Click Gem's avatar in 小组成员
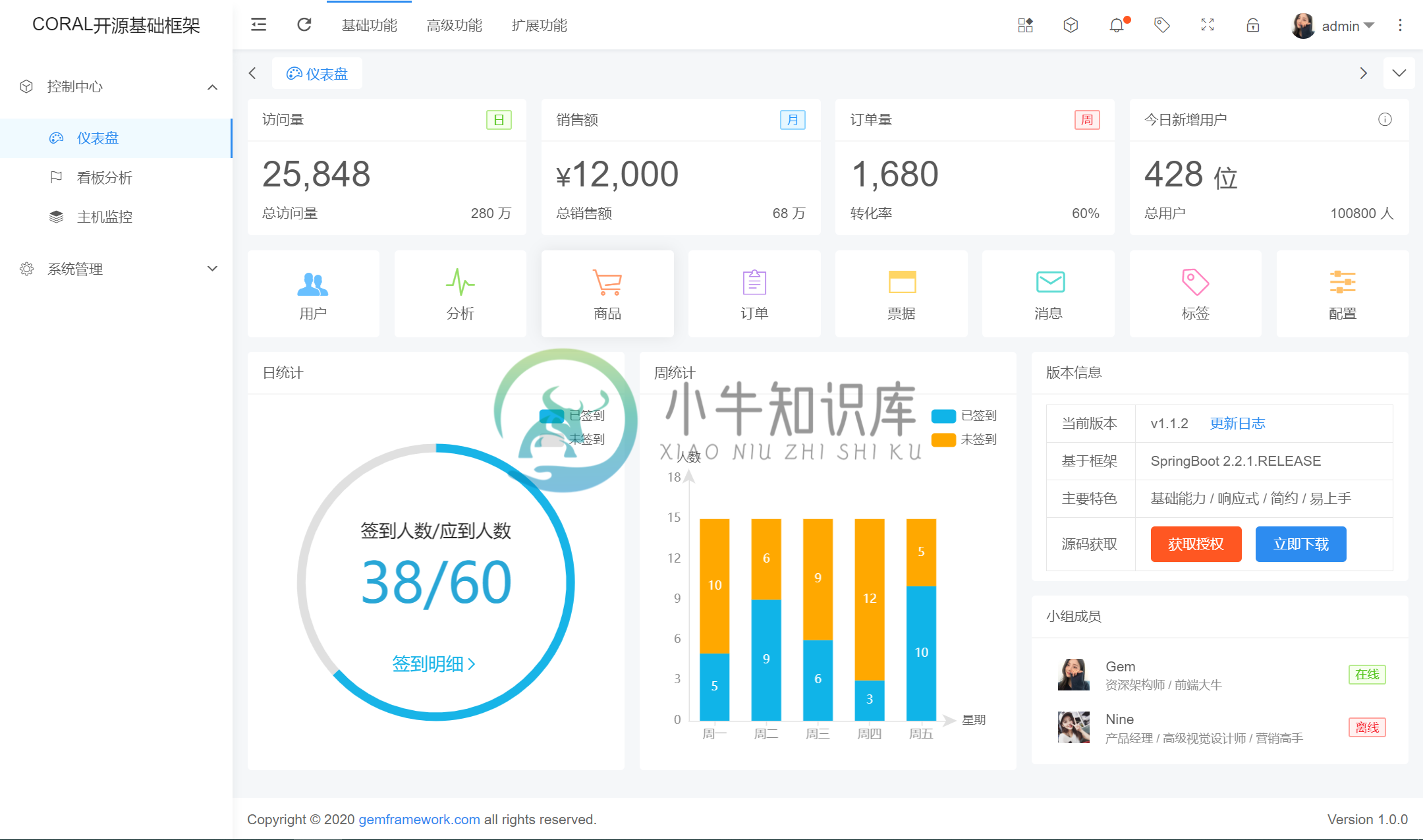This screenshot has height=840, width=1423. 1074,675
